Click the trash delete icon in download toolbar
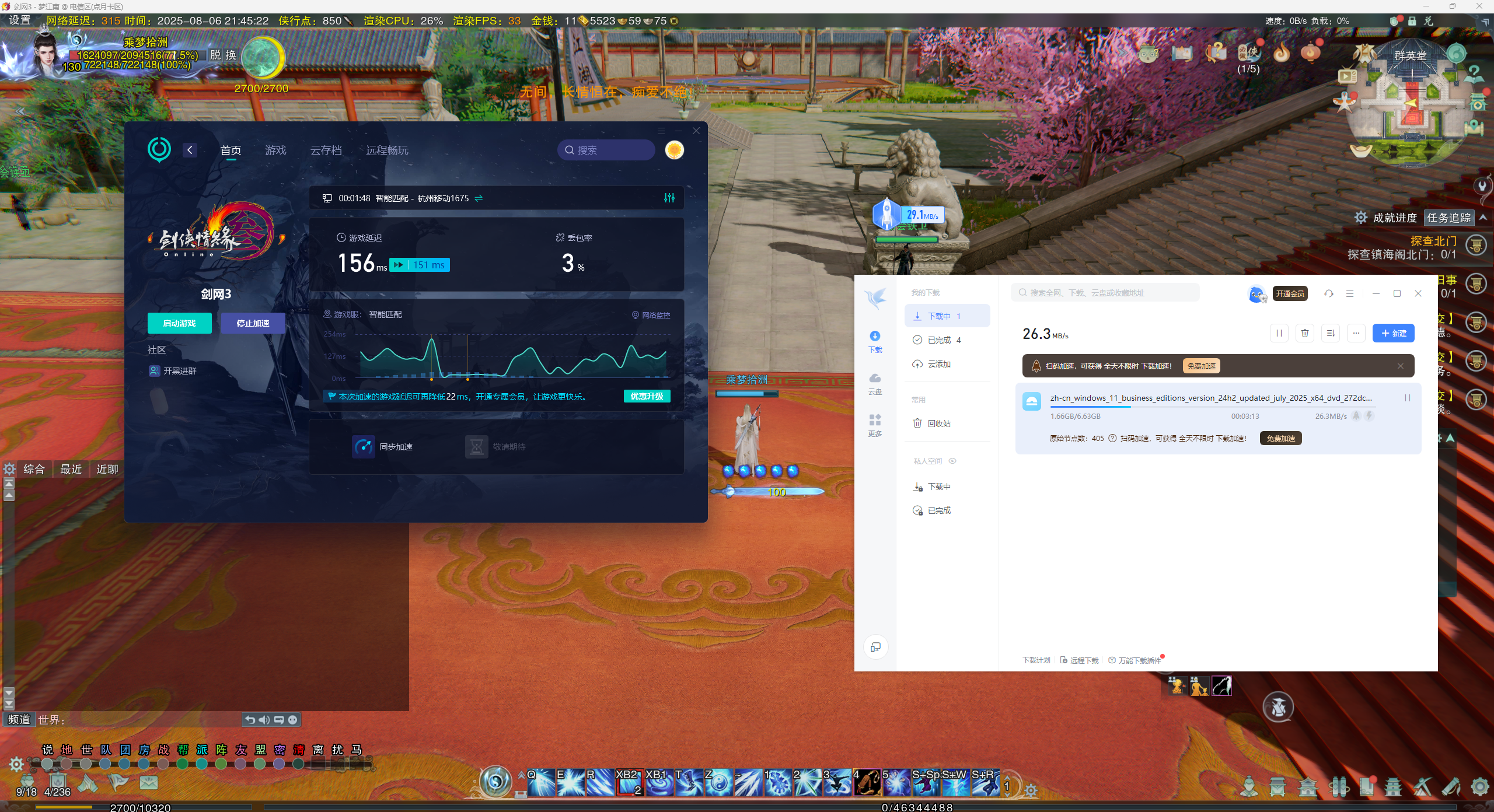This screenshot has height=812, width=1494. [x=1304, y=333]
